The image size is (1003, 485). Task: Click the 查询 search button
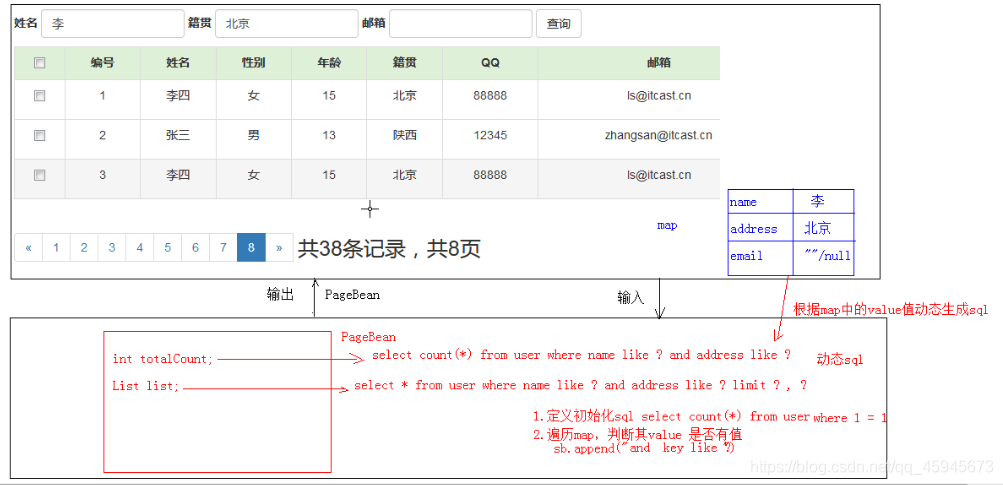(558, 24)
